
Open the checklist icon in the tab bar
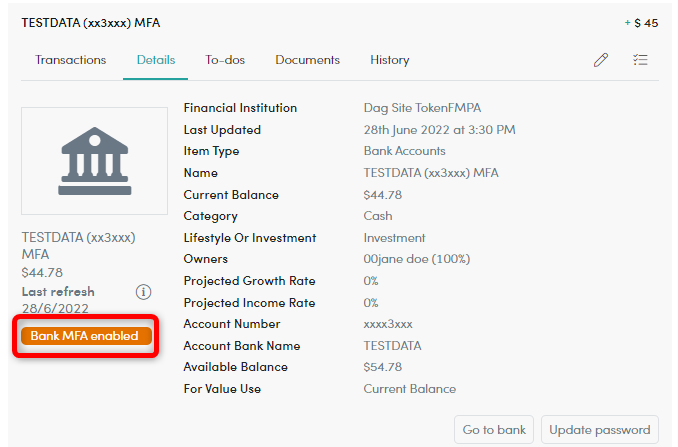(x=640, y=60)
